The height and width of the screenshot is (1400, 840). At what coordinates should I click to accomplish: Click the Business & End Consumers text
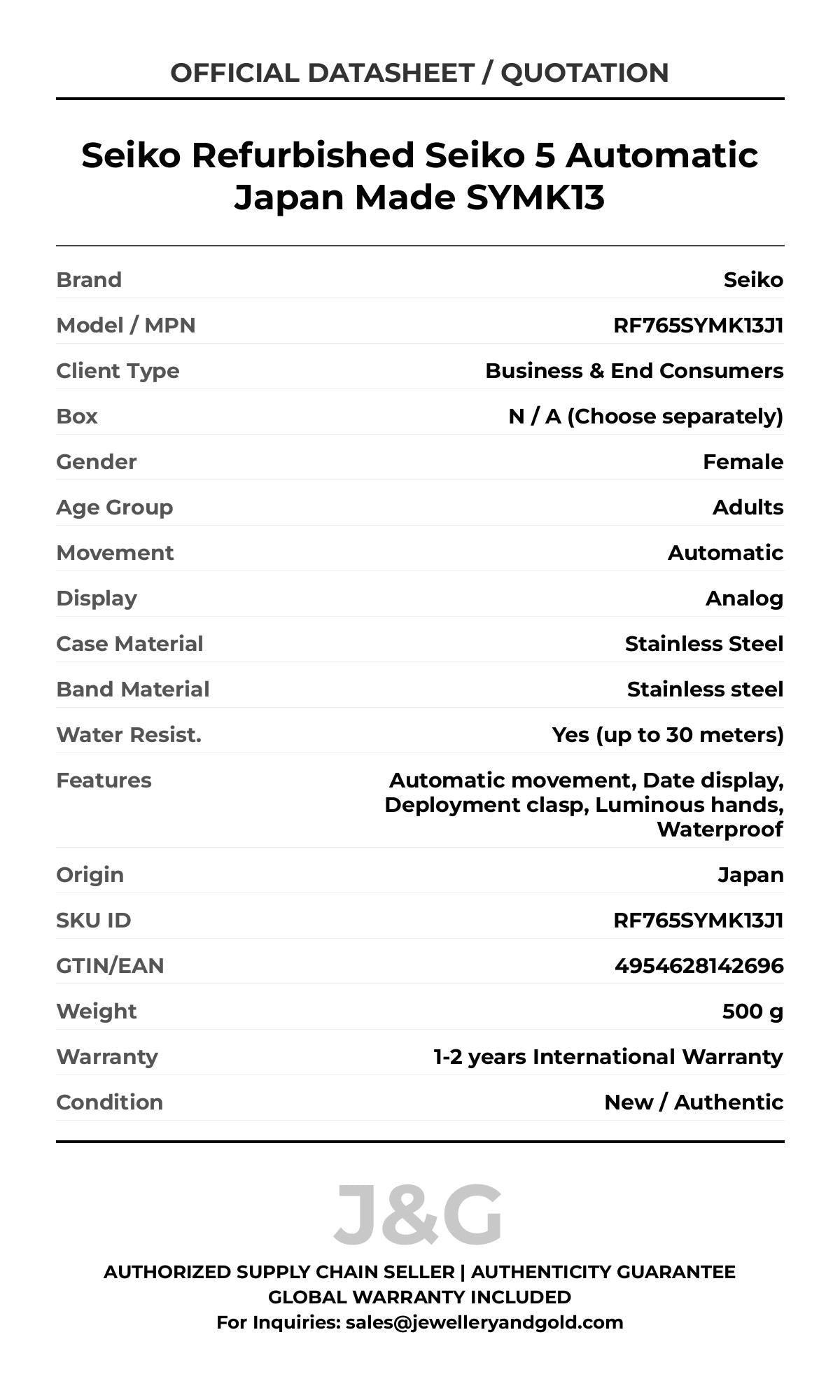pyautogui.click(x=634, y=371)
